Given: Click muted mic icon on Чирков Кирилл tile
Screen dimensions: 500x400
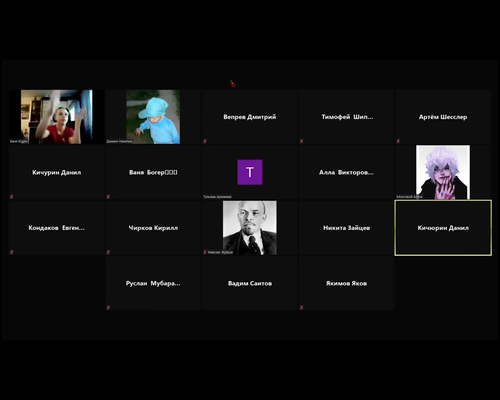Looking at the screenshot, I should 108,252.
